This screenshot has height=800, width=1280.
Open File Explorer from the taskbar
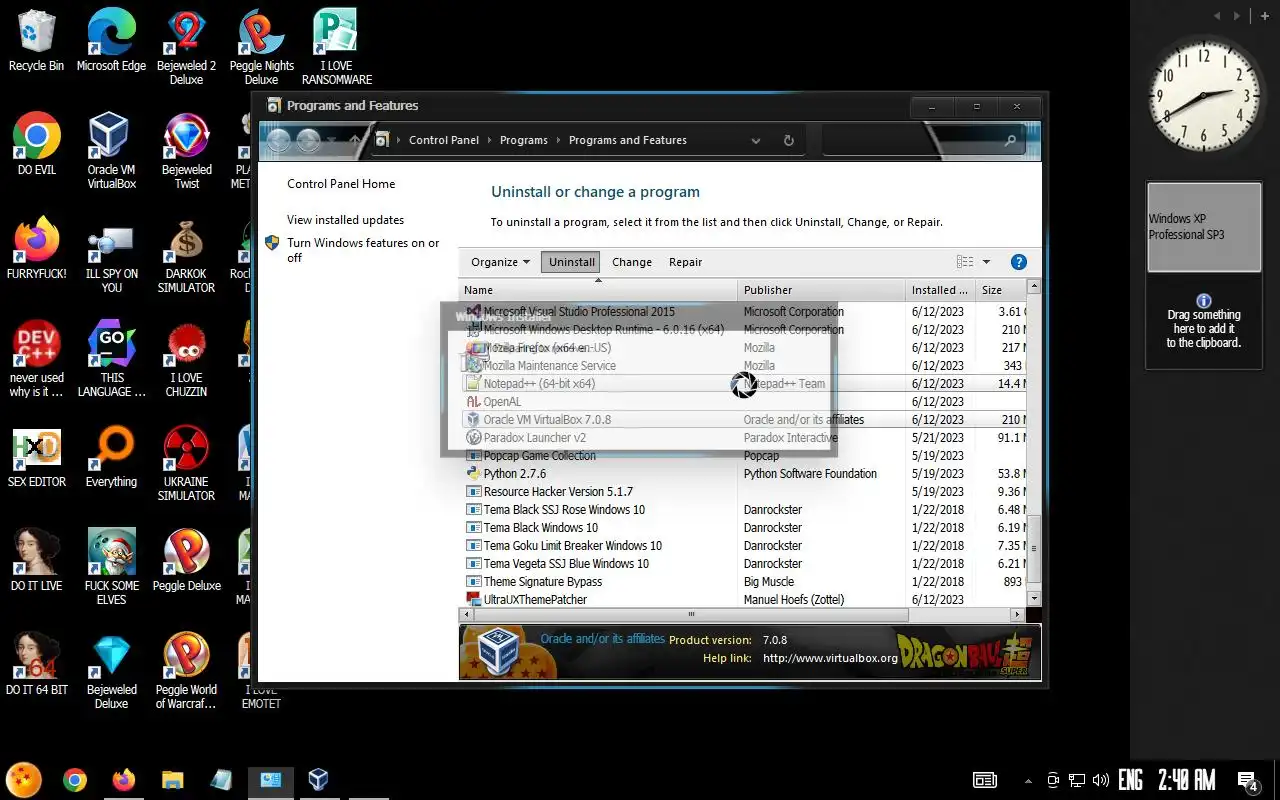172,780
